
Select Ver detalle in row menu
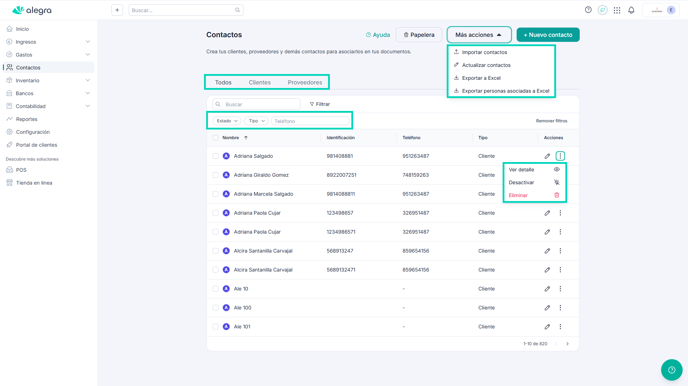(x=534, y=170)
